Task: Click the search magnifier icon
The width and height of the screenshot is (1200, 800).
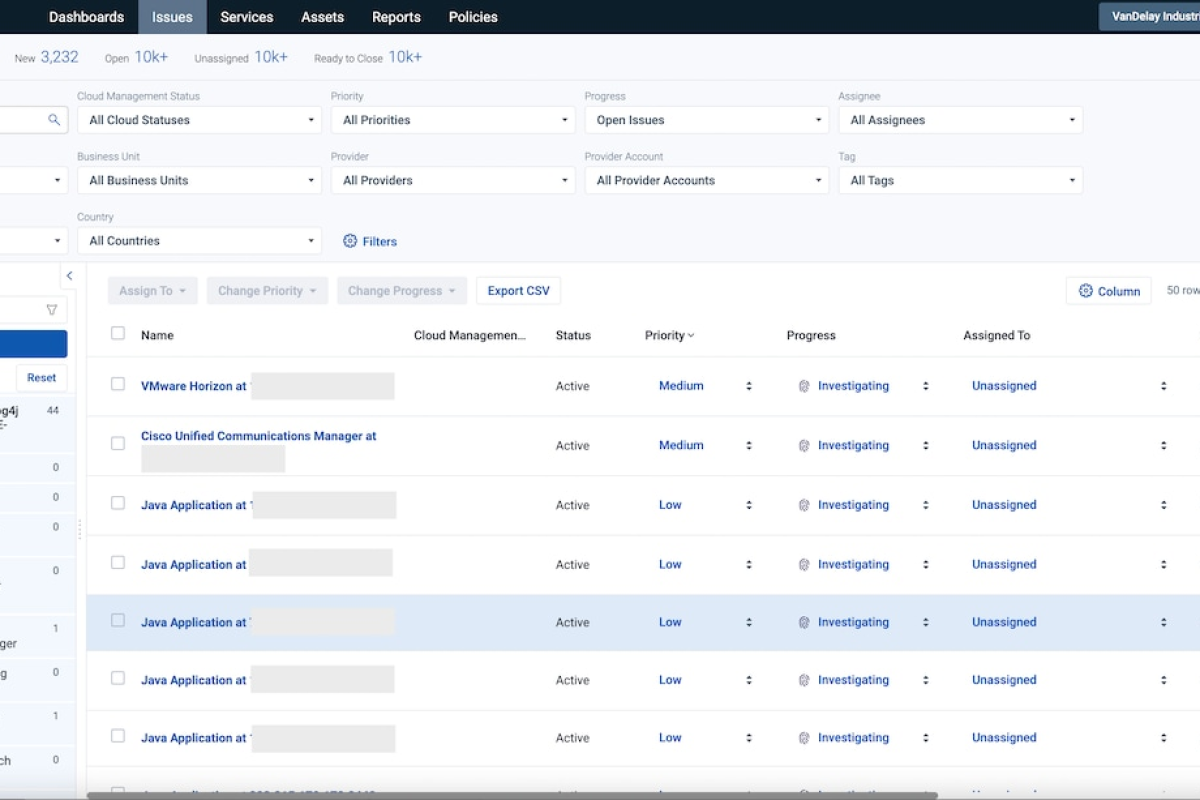Action: click(54, 120)
